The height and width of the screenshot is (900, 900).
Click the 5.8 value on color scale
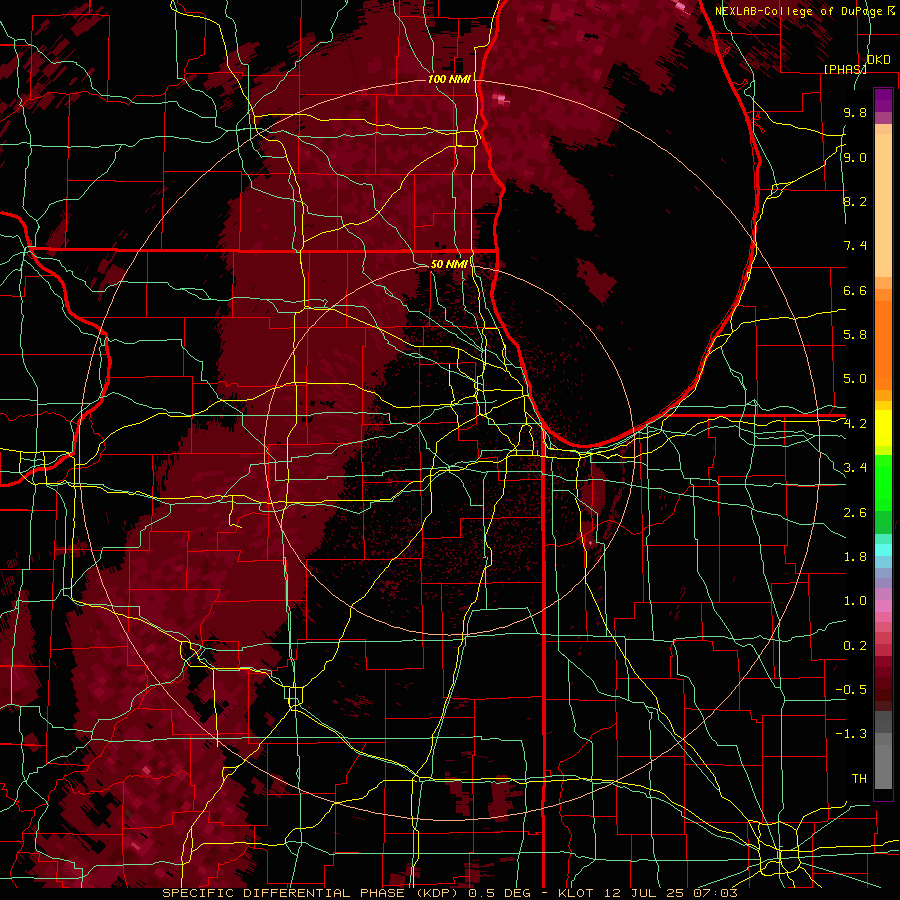(855, 335)
